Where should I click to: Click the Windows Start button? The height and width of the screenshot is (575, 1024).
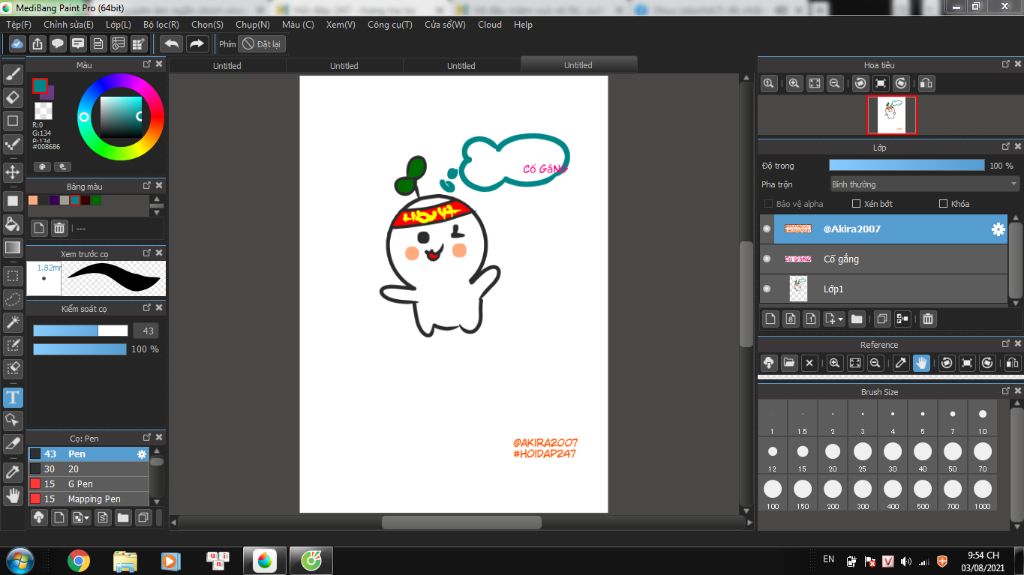click(20, 561)
